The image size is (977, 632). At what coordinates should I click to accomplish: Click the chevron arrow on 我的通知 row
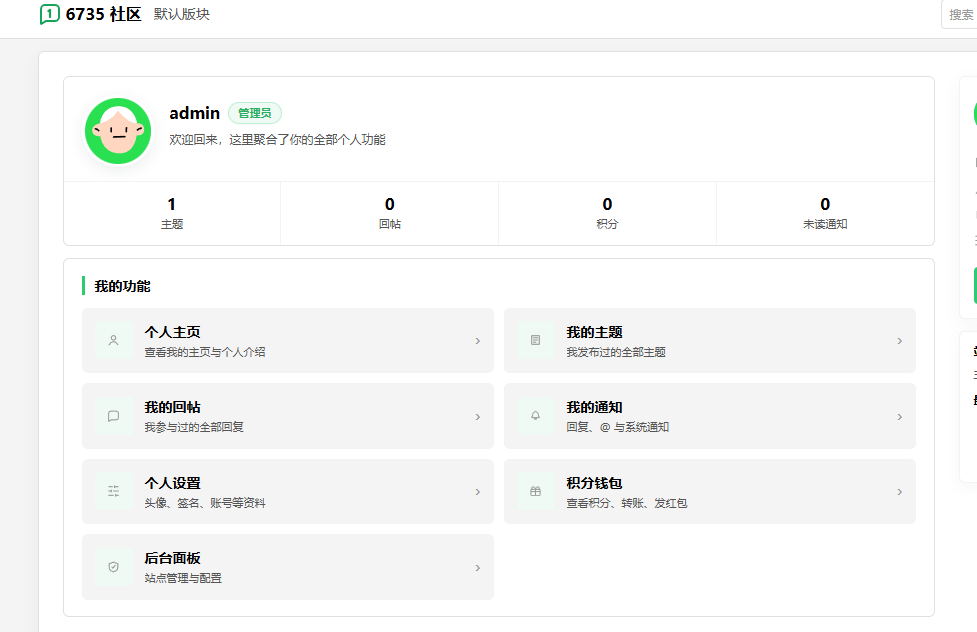click(x=900, y=417)
